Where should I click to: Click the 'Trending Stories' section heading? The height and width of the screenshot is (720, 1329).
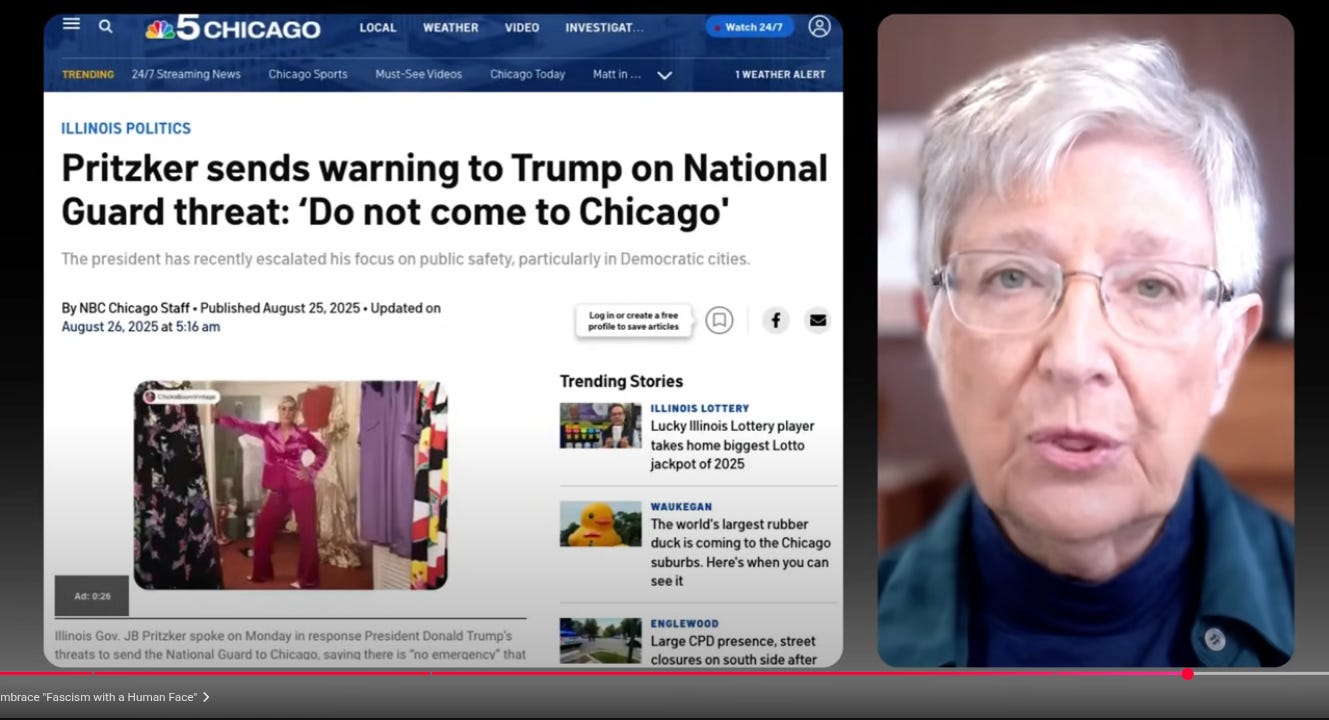click(x=621, y=381)
